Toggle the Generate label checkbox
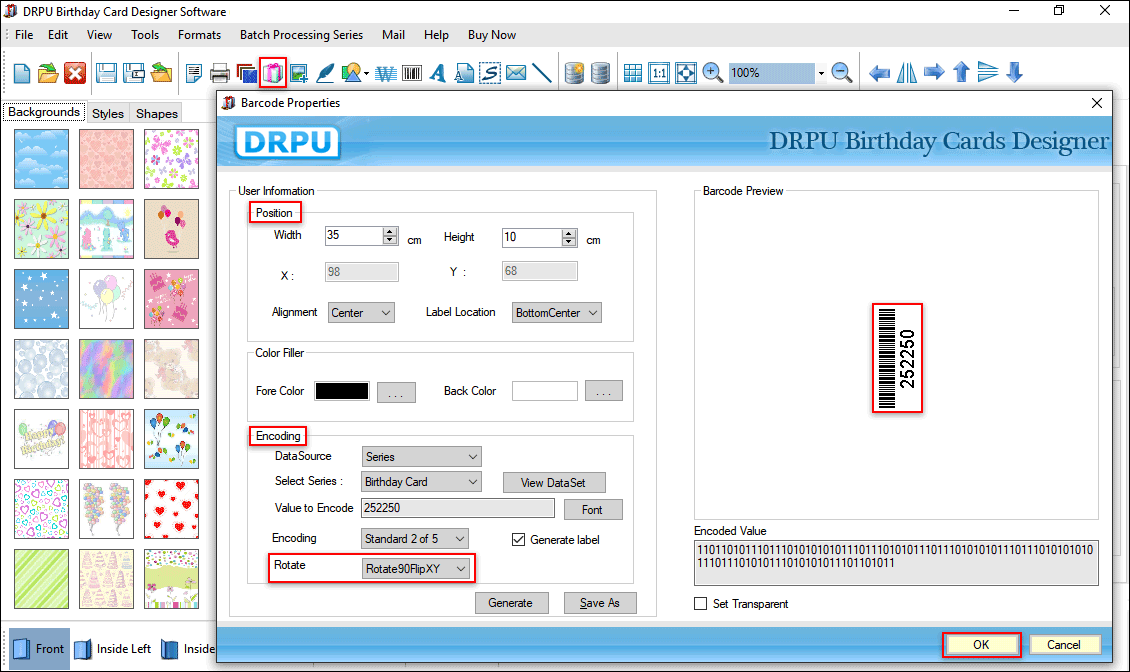Viewport: 1130px width, 672px height. click(518, 539)
